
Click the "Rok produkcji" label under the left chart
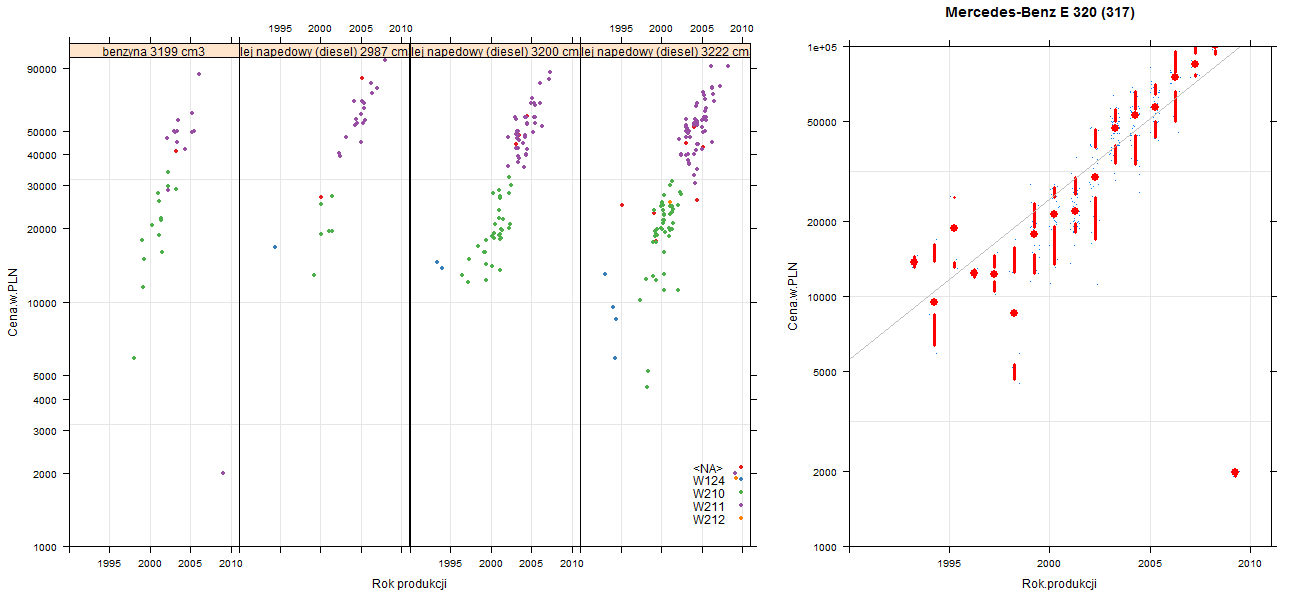tap(411, 584)
